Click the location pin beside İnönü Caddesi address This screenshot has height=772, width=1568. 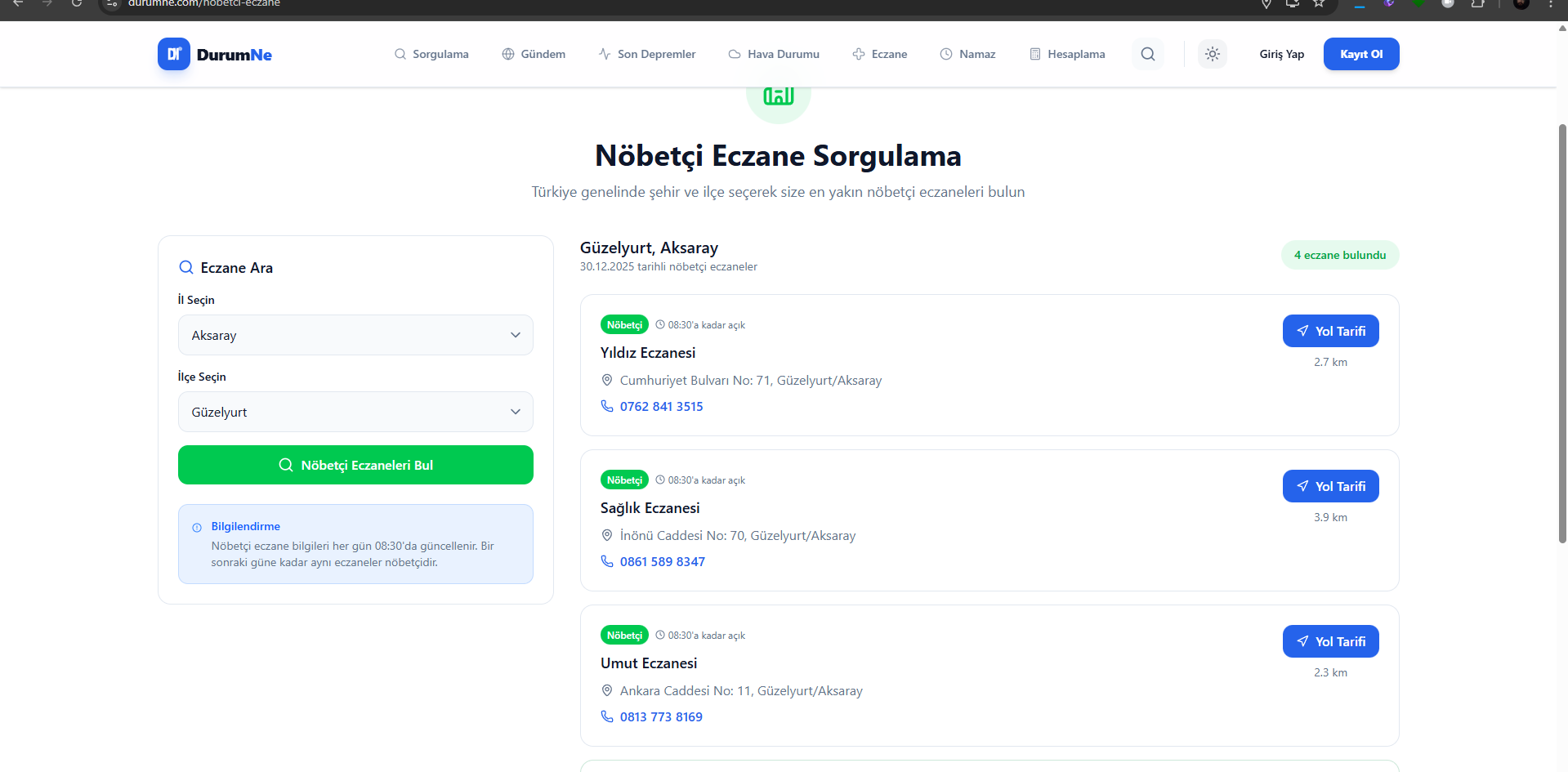tap(607, 535)
